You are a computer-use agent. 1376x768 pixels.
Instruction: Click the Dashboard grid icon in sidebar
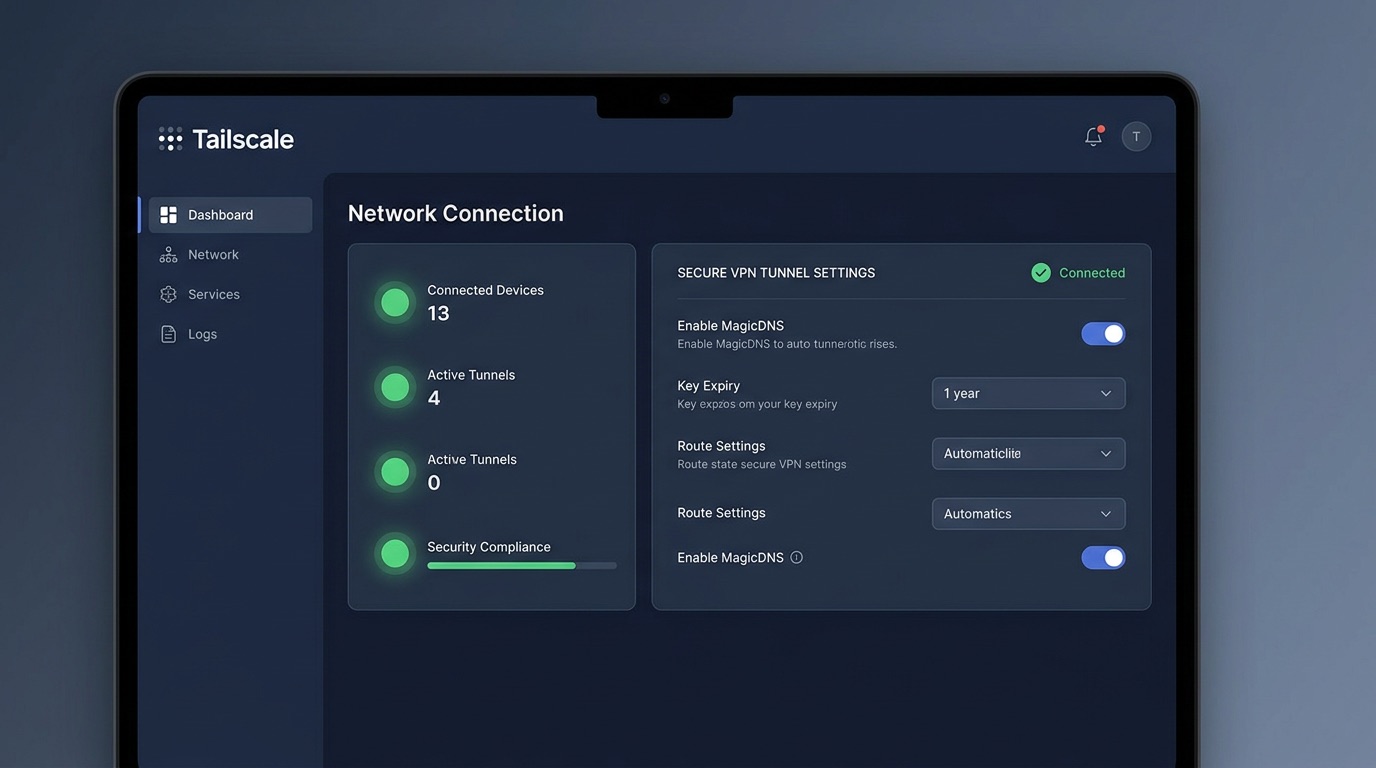click(x=168, y=215)
